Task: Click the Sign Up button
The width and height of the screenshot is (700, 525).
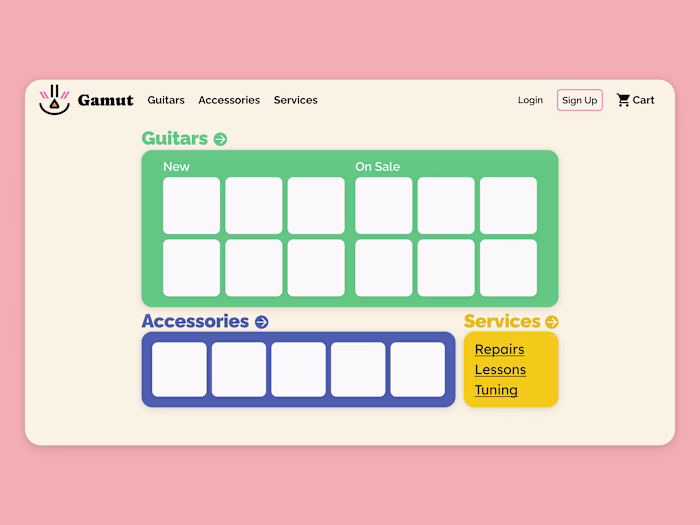Action: tap(579, 100)
